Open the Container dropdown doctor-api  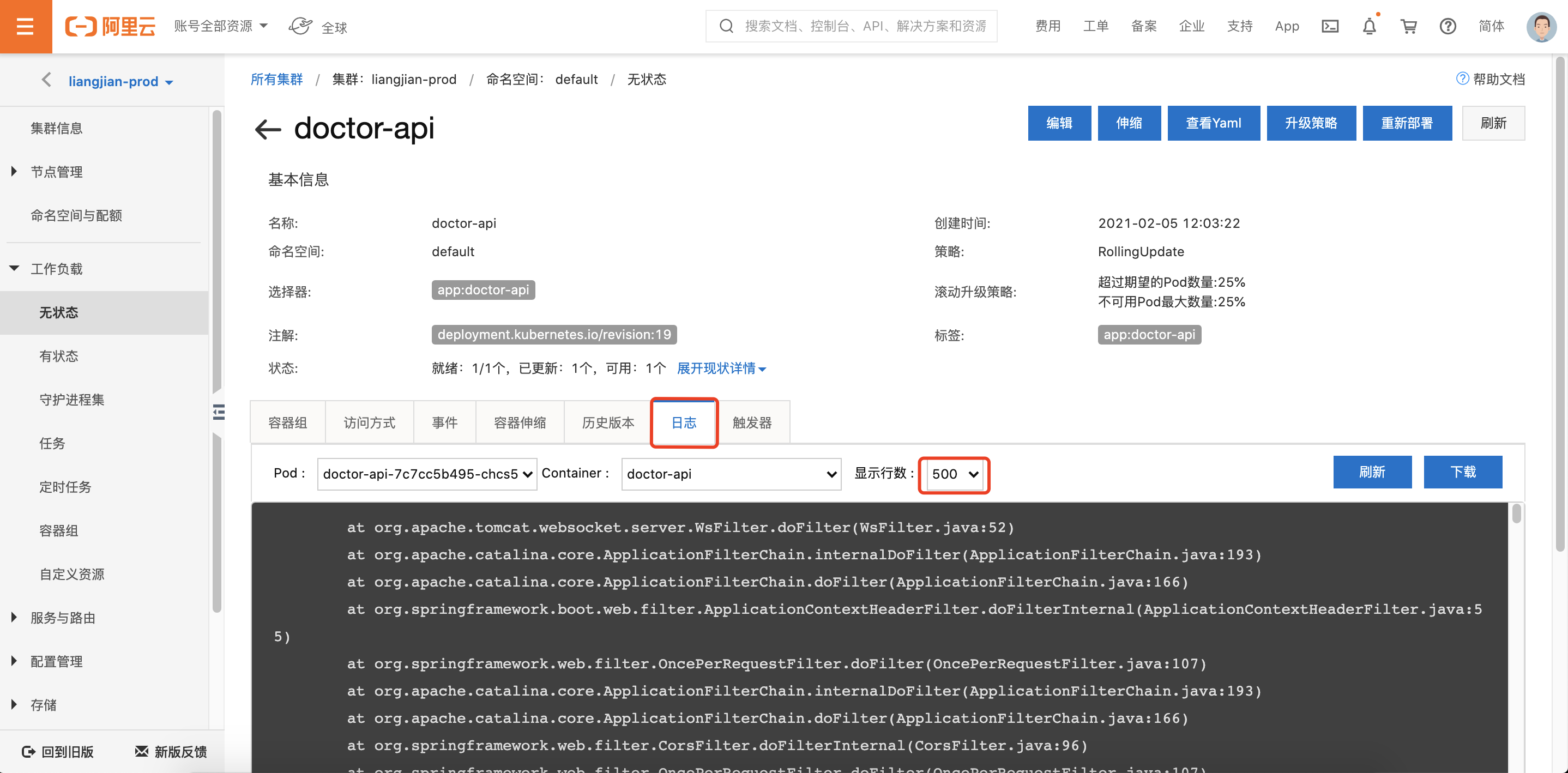pos(731,474)
